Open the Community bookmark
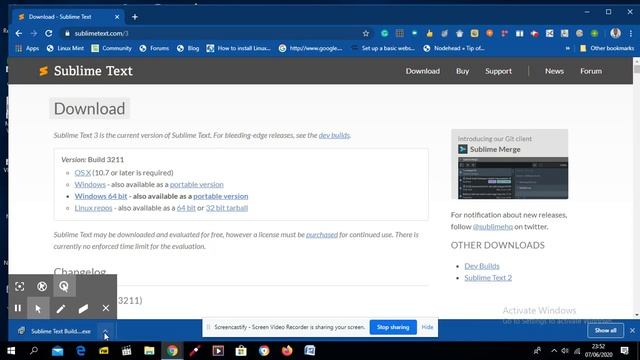Screen dimensions: 640x360 [111, 48]
